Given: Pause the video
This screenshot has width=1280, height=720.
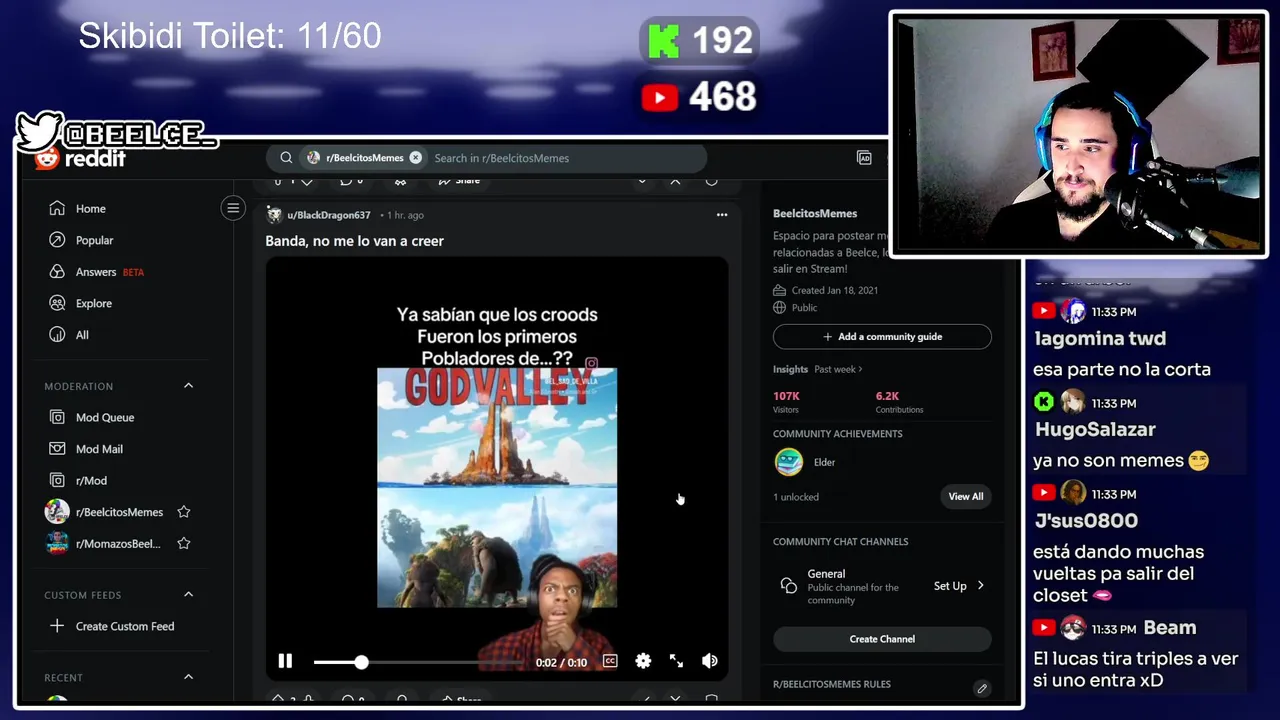Looking at the screenshot, I should coord(285,661).
